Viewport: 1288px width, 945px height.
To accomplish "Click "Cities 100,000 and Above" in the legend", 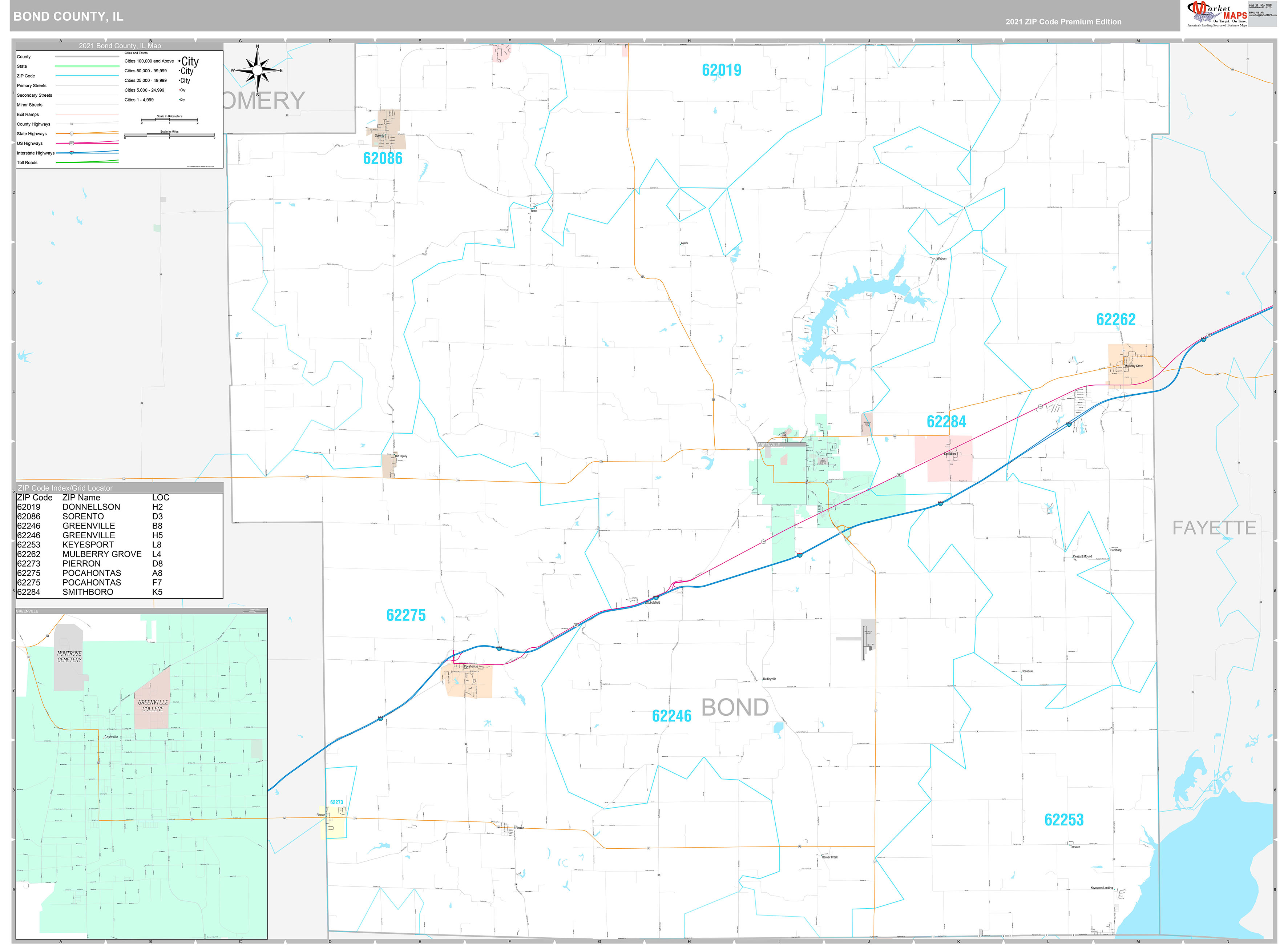I will tap(149, 61).
